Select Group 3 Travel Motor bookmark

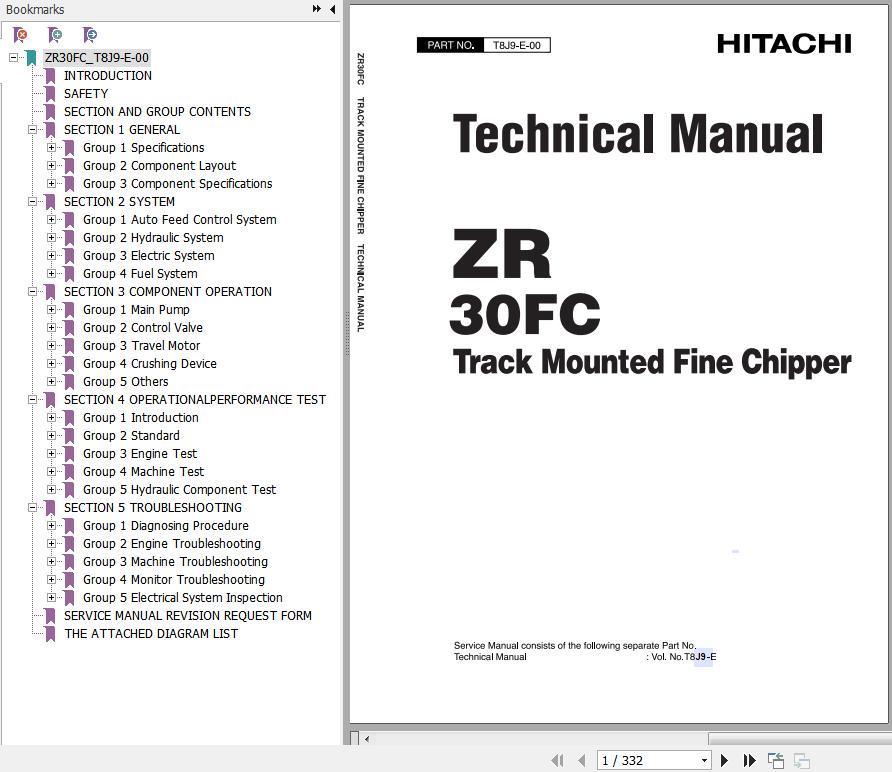click(x=141, y=346)
